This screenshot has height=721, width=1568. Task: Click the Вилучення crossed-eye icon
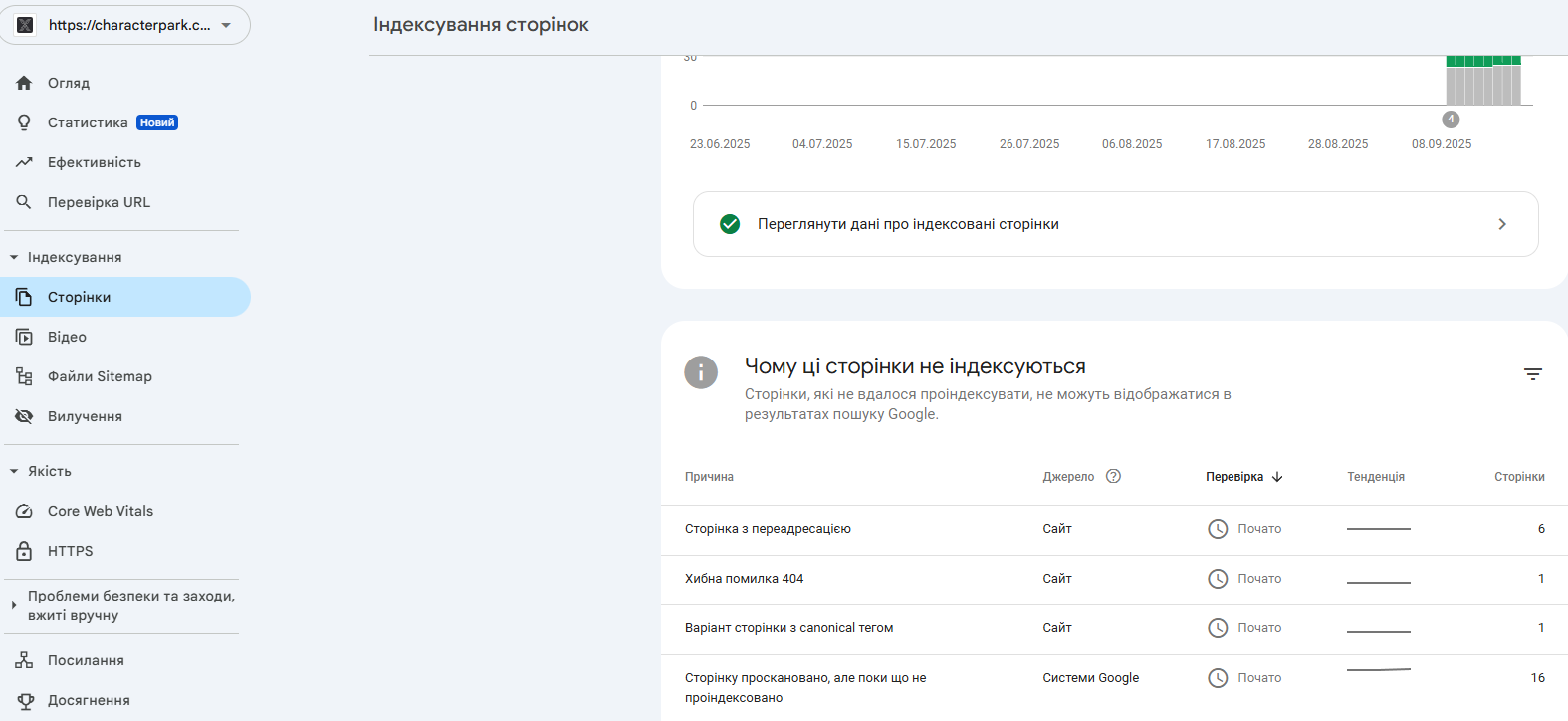tap(24, 416)
